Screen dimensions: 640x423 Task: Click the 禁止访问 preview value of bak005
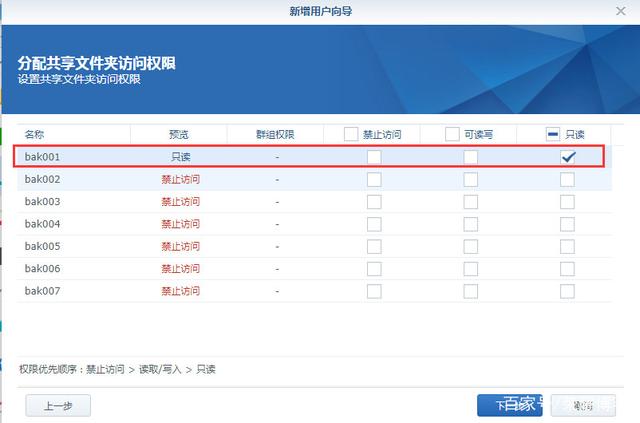[x=181, y=247]
